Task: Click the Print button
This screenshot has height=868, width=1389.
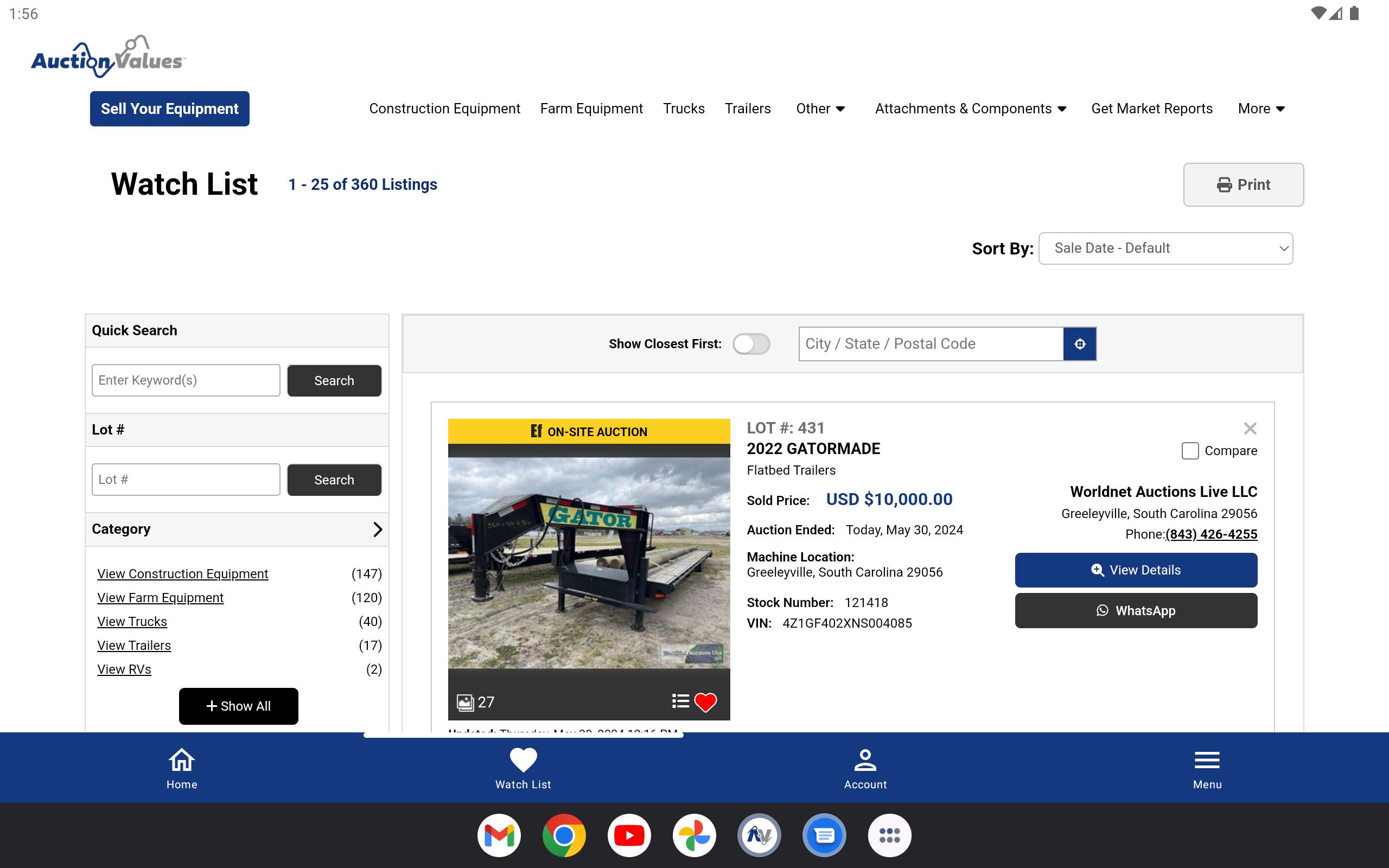Action: pos(1243,185)
